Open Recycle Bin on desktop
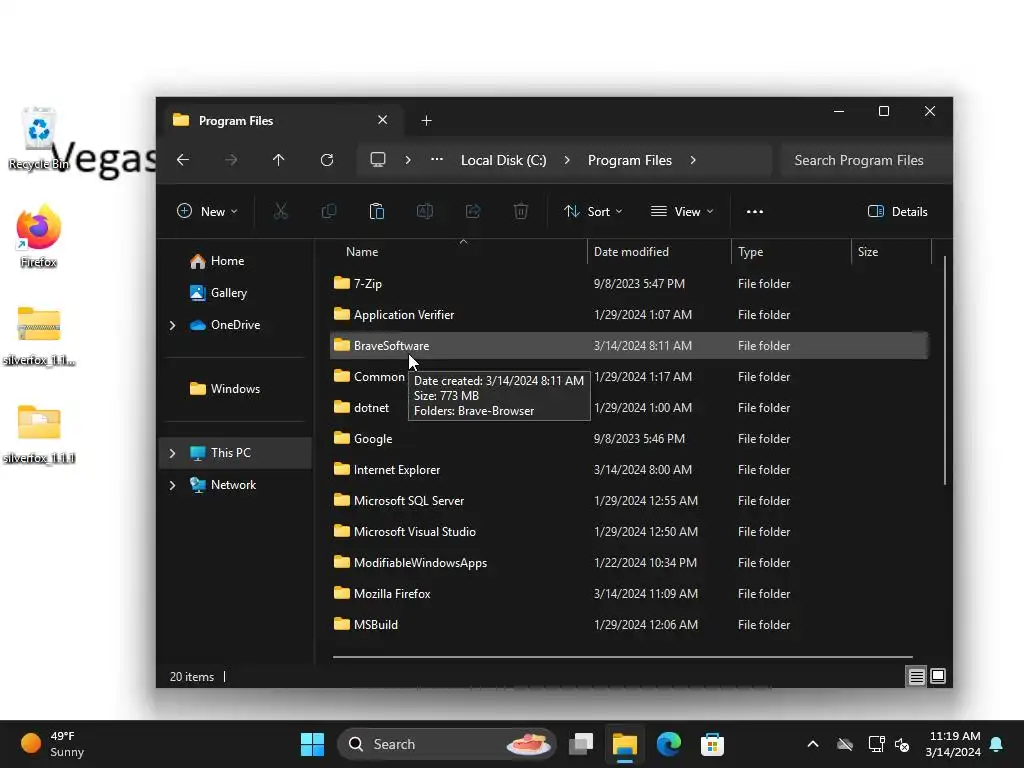Image resolution: width=1024 pixels, height=768 pixels. (39, 139)
